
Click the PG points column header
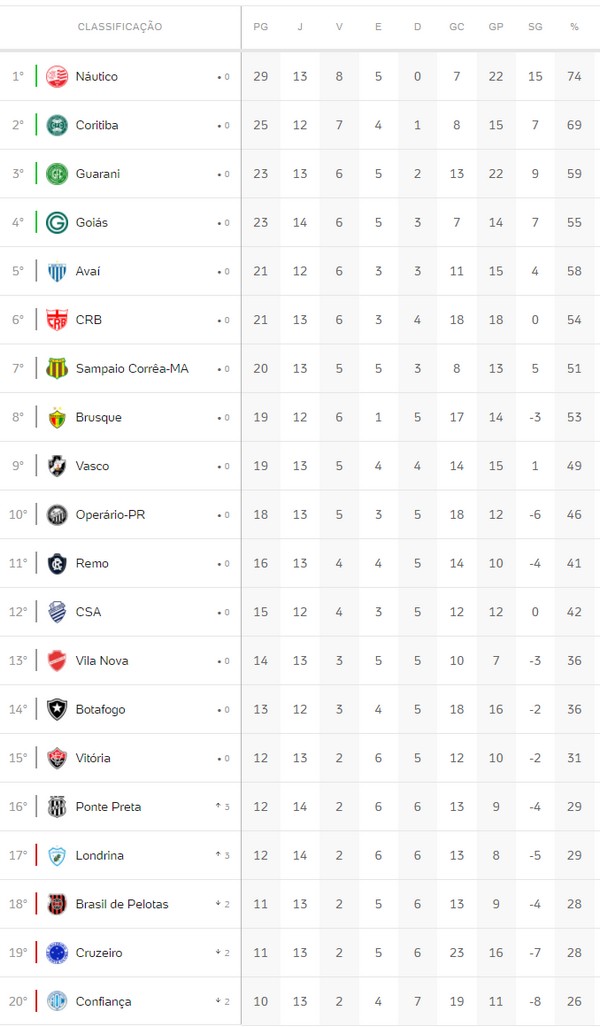coord(261,27)
